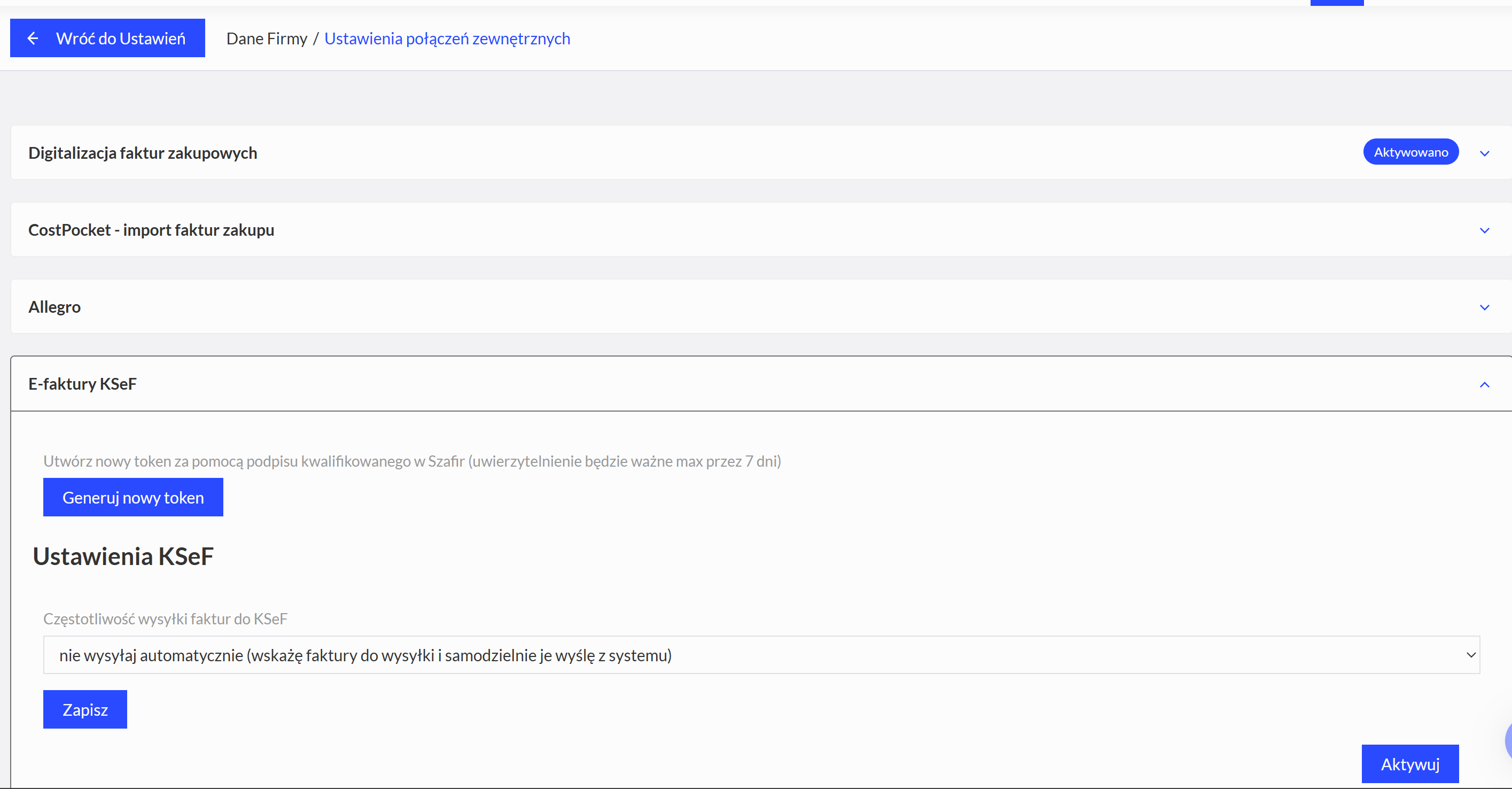Expand Digitalizacja faktur zakupowych chevron
The width and height of the screenshot is (1512, 789).
tap(1484, 153)
